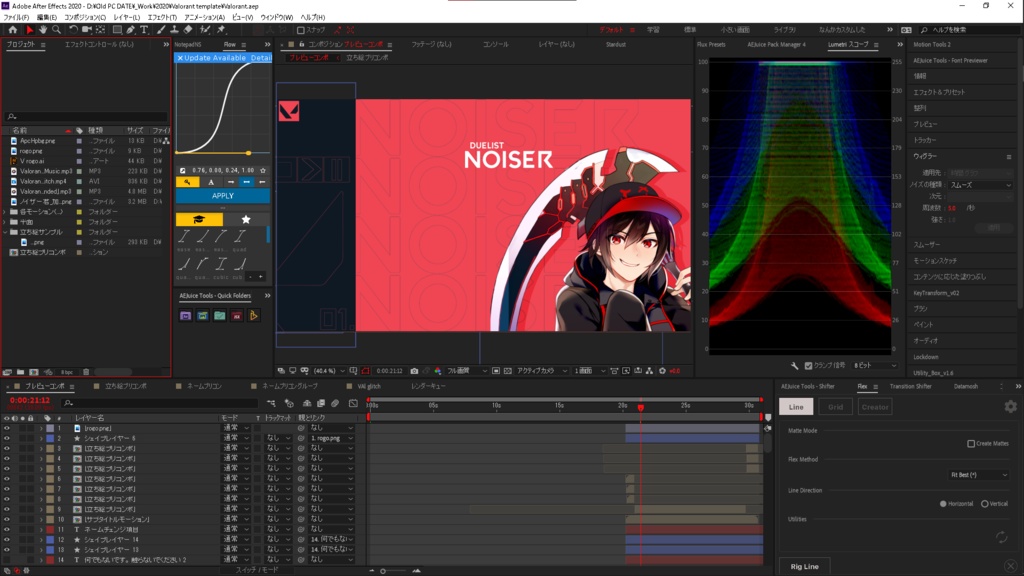This screenshot has height=576, width=1024.
Task: Open the ウィンドウ(W) menu
Action: [277, 17]
